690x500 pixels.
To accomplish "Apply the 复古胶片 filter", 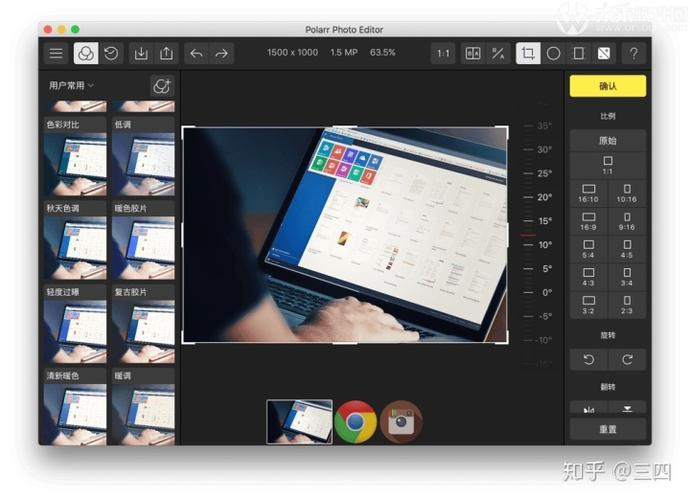I will point(143,324).
